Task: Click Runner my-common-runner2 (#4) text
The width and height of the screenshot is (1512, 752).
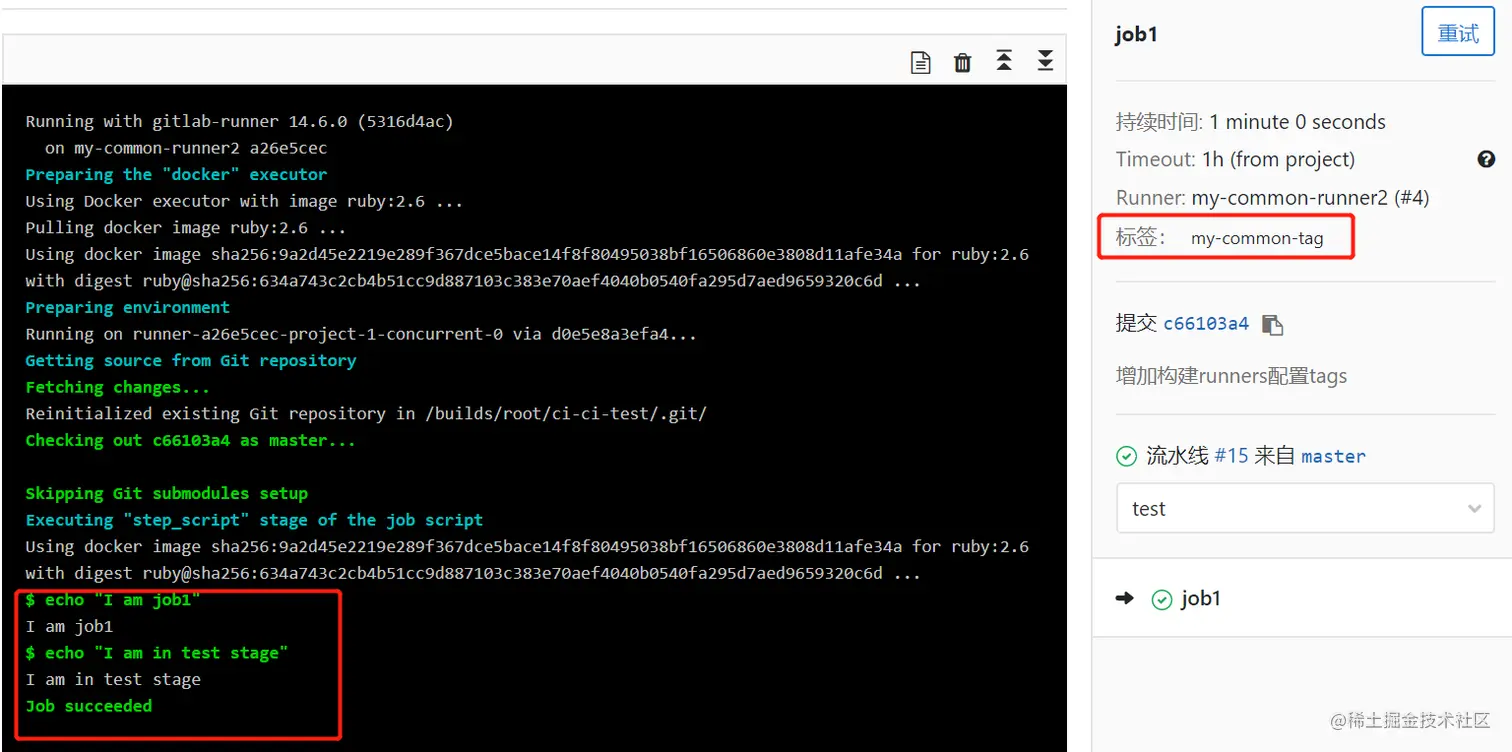Action: (x=1273, y=198)
